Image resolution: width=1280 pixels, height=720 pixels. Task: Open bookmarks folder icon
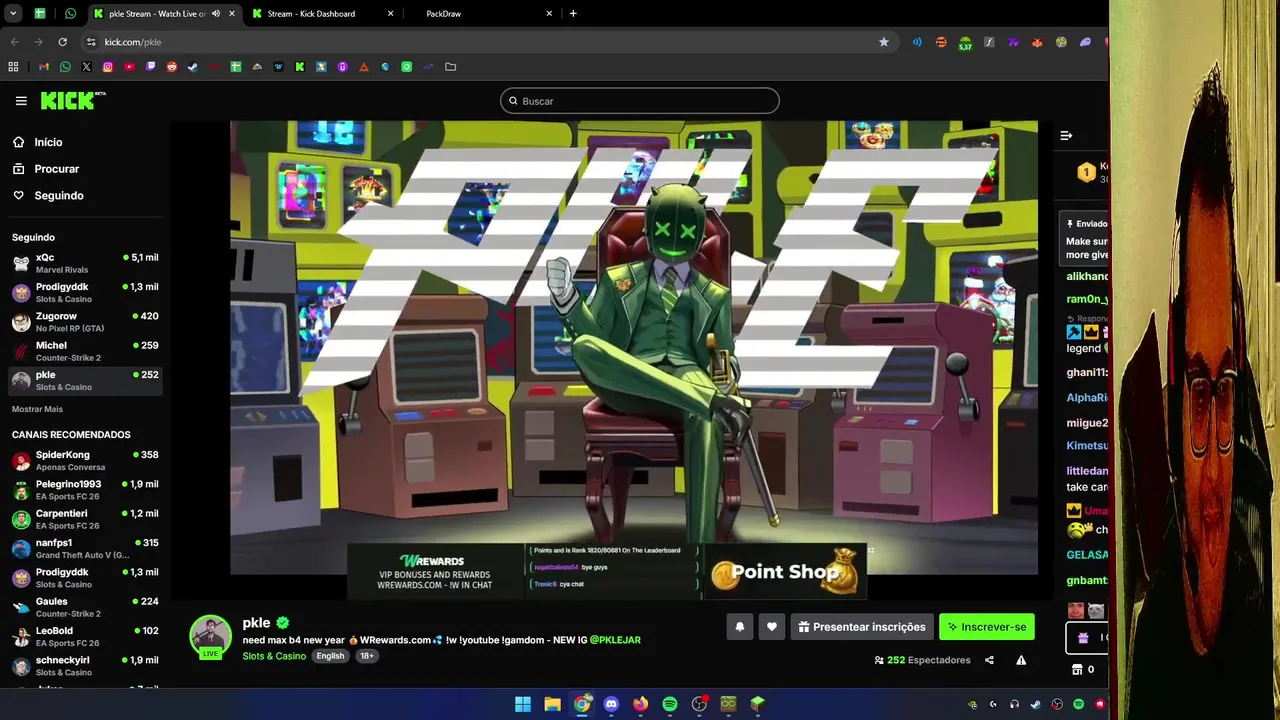pyautogui.click(x=450, y=67)
